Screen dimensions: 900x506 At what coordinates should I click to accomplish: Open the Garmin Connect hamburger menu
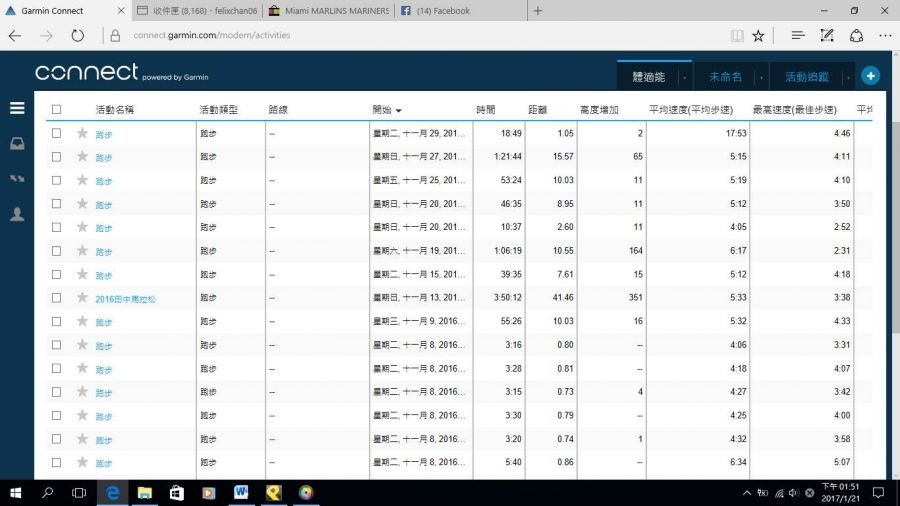(17, 108)
